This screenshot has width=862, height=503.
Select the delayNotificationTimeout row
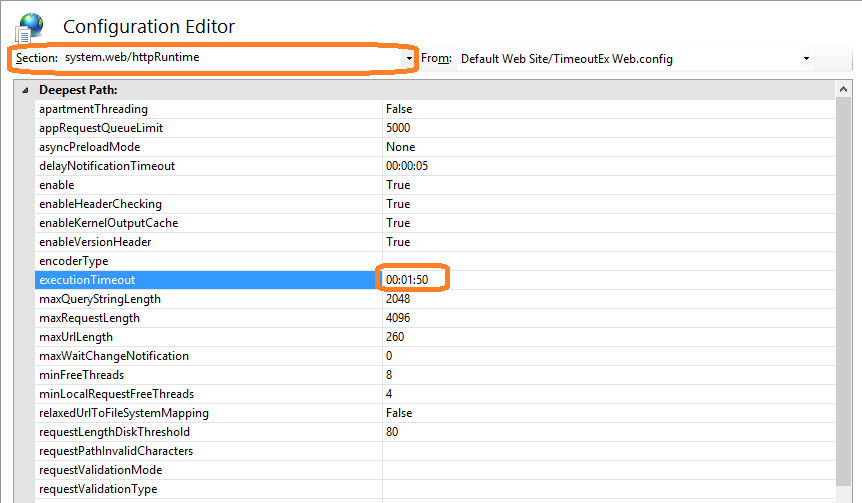[x=107, y=166]
